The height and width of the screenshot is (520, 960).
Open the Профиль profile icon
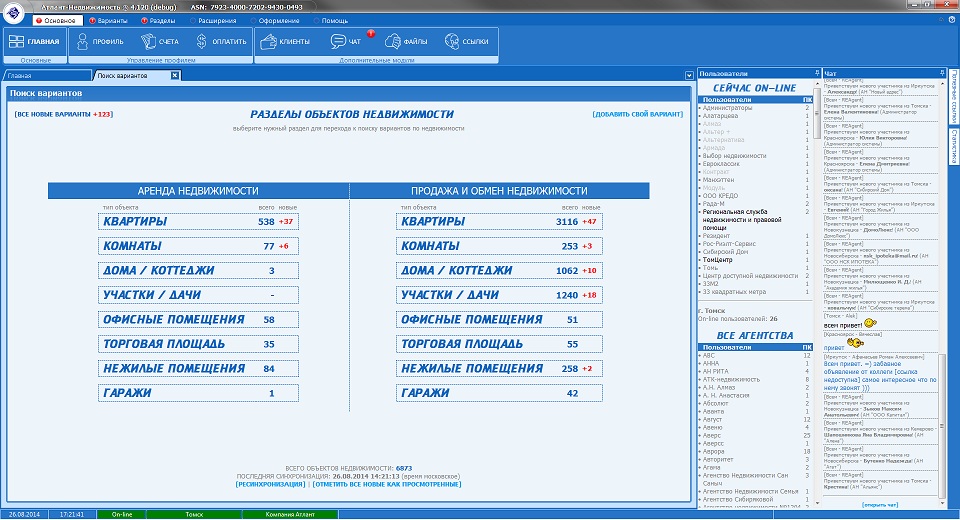pos(83,42)
